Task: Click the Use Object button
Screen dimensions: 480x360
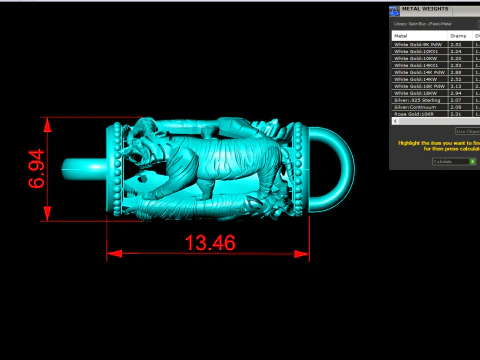Action: pos(468,131)
